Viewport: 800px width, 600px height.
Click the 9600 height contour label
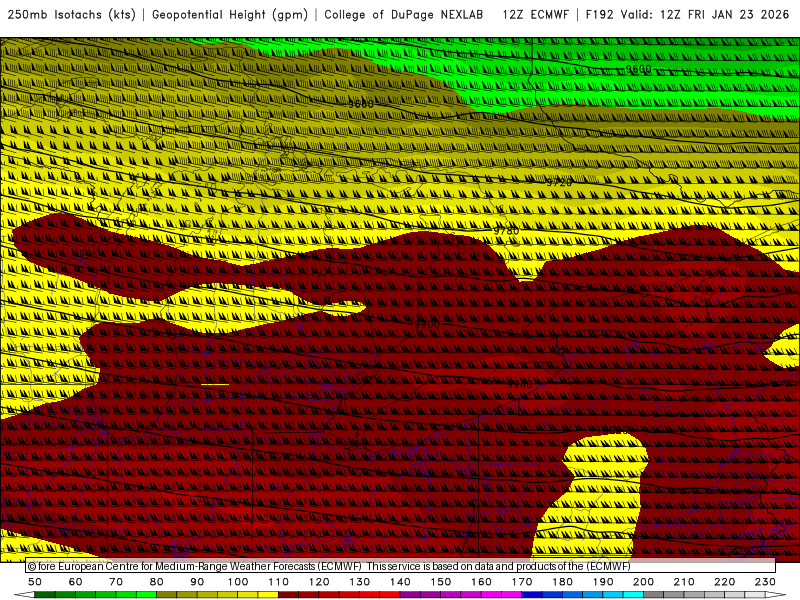[638, 69]
